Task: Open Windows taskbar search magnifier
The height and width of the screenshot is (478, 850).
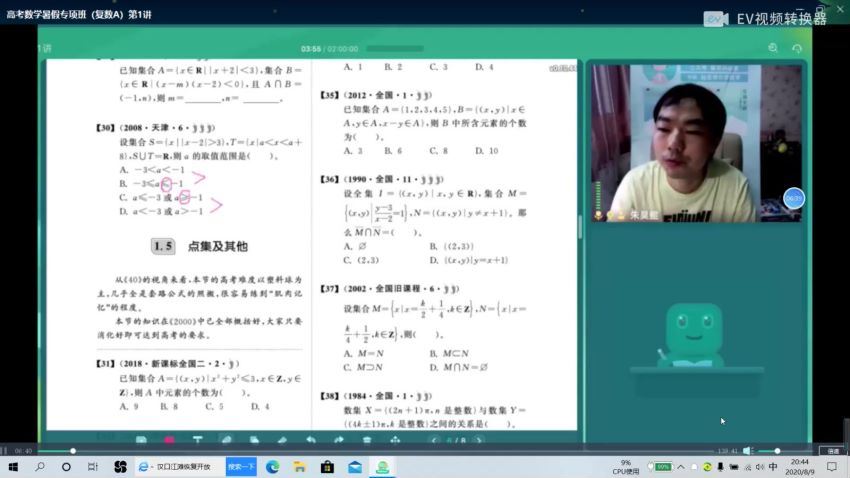Action: [x=40, y=467]
